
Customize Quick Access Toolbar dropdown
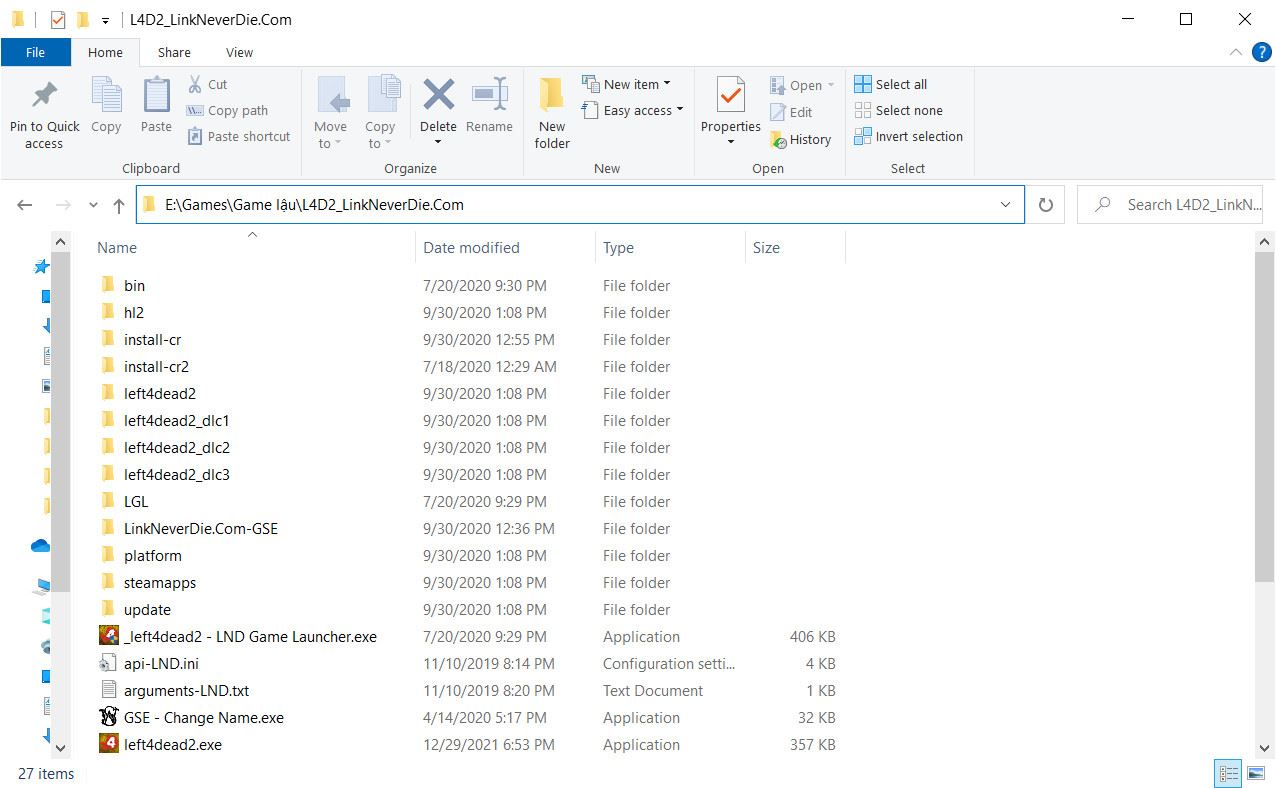pyautogui.click(x=105, y=20)
